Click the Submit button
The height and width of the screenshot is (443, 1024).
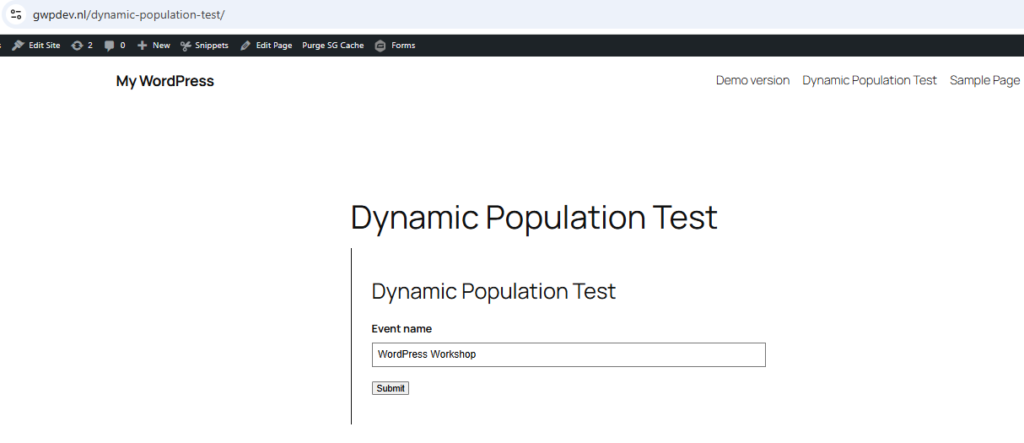coord(391,388)
